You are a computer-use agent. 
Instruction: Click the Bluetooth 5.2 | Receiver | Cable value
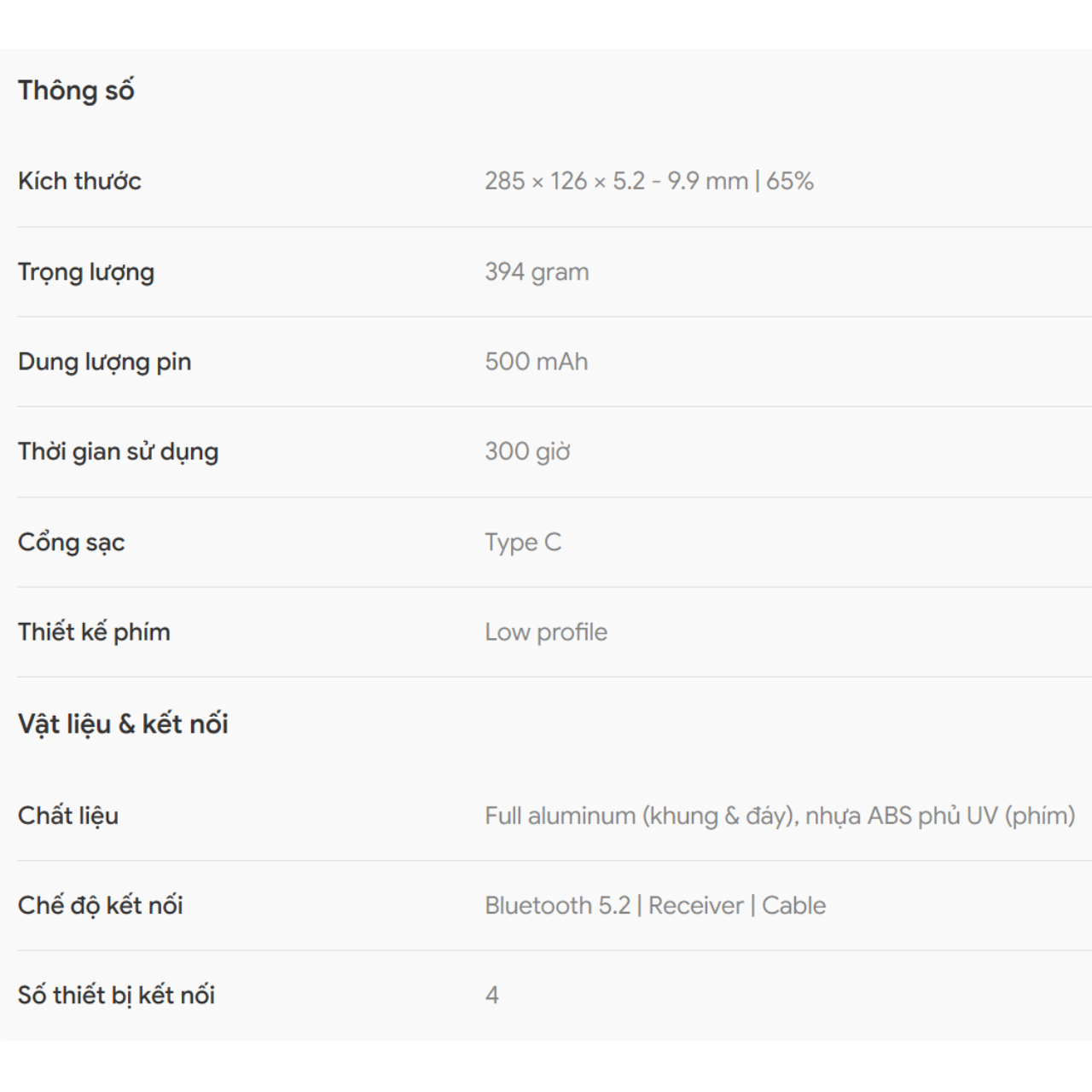(655, 905)
